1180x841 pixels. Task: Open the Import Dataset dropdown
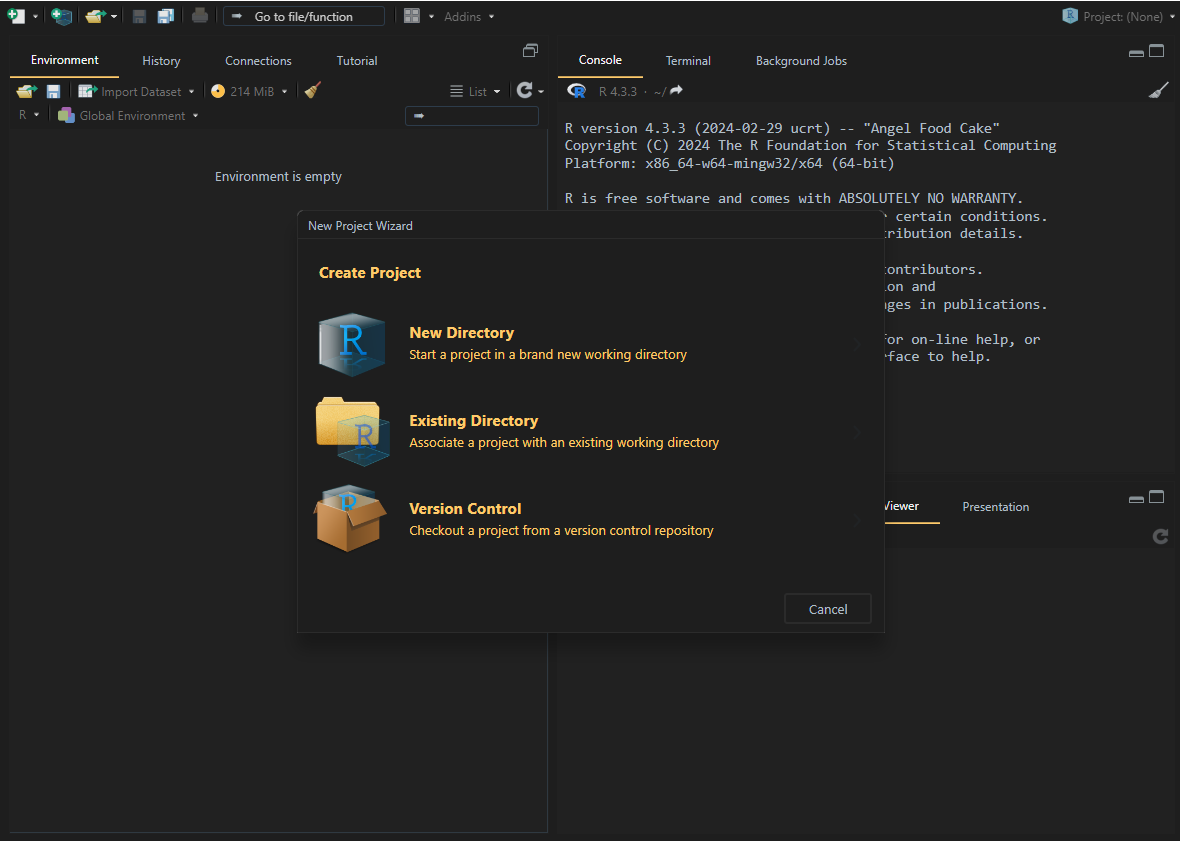coord(136,91)
